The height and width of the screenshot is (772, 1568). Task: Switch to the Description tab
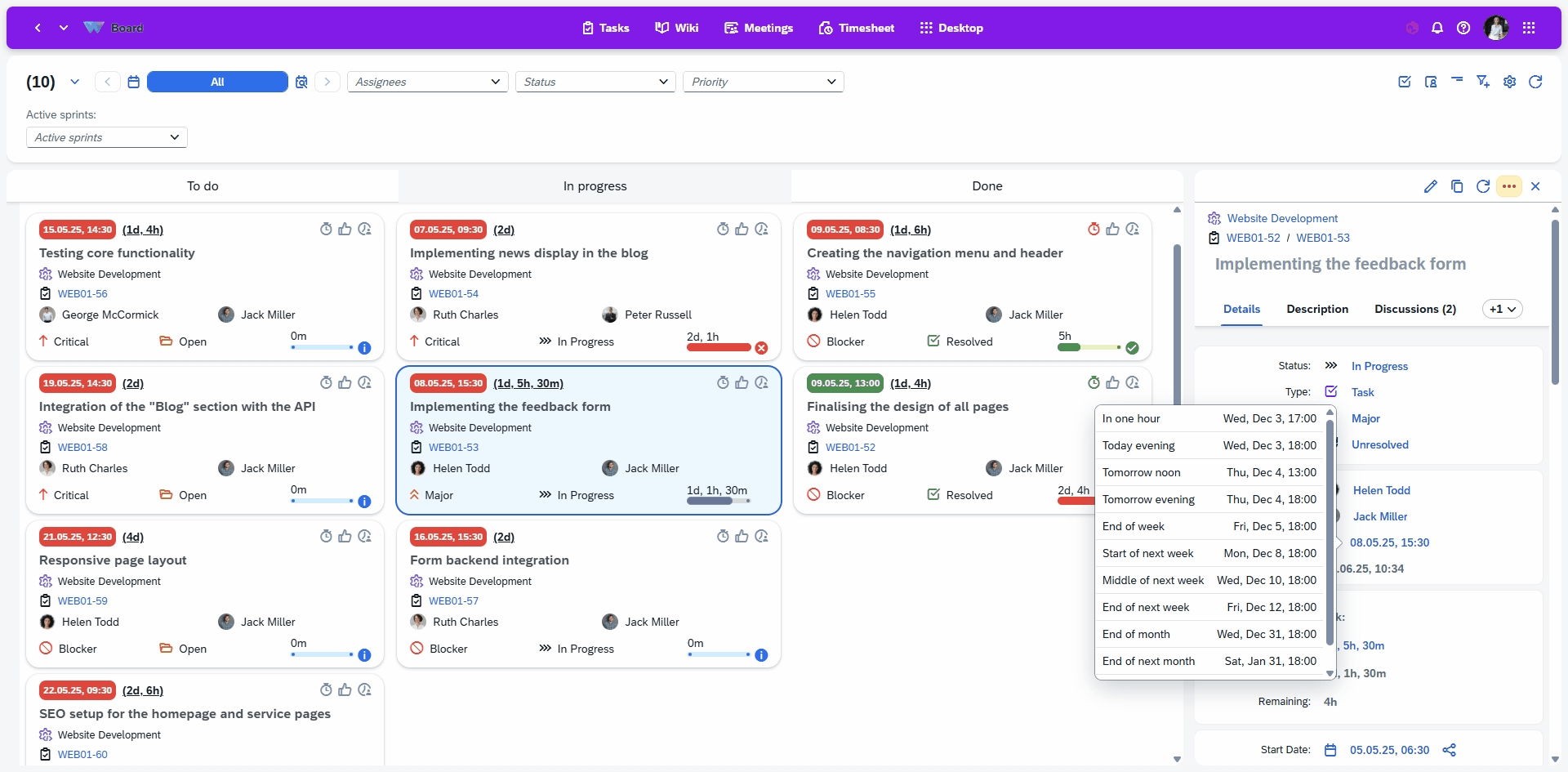(x=1316, y=309)
